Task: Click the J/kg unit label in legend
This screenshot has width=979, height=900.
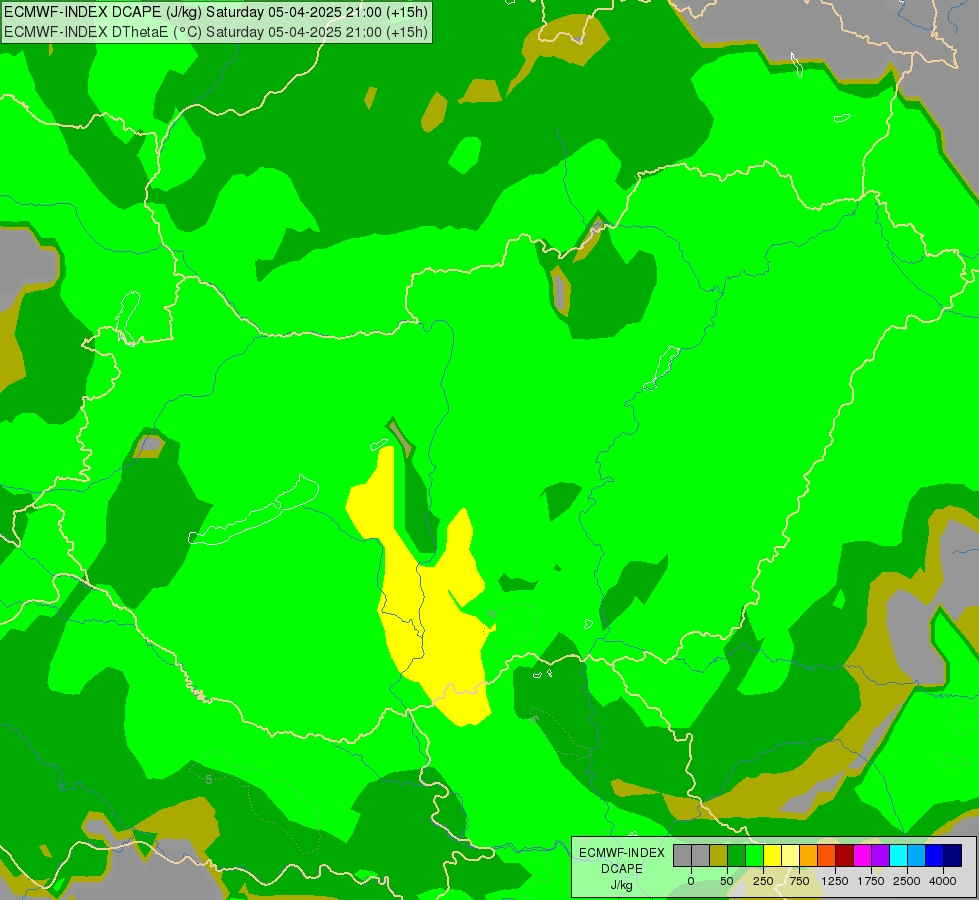Action: (621, 886)
